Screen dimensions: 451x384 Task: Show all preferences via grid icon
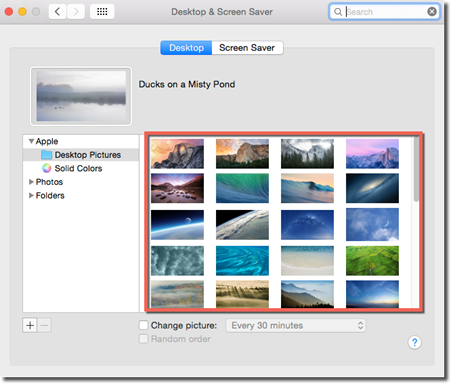(x=102, y=12)
